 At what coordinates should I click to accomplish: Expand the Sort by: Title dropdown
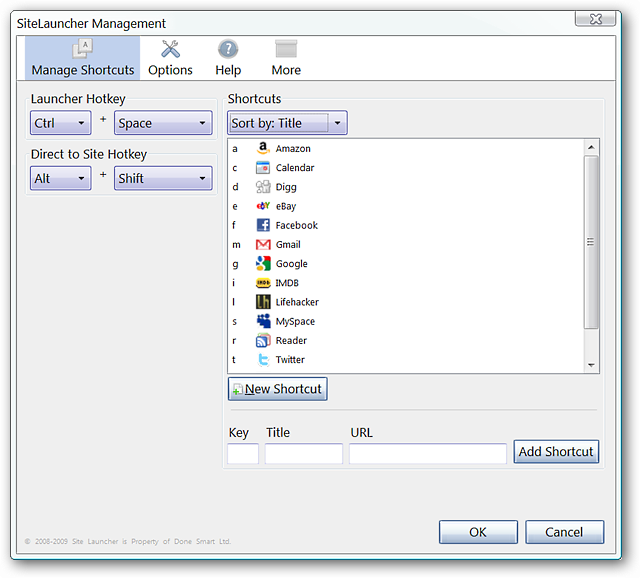(x=287, y=122)
